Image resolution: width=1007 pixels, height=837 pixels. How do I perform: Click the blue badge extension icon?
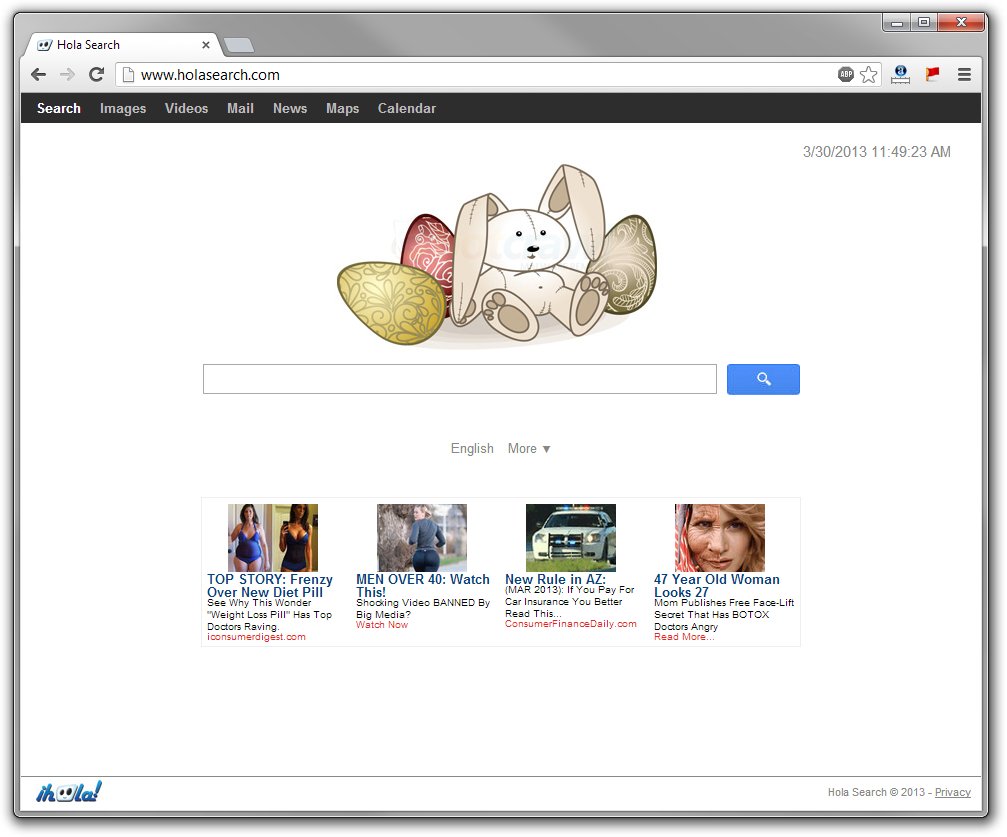tap(900, 75)
